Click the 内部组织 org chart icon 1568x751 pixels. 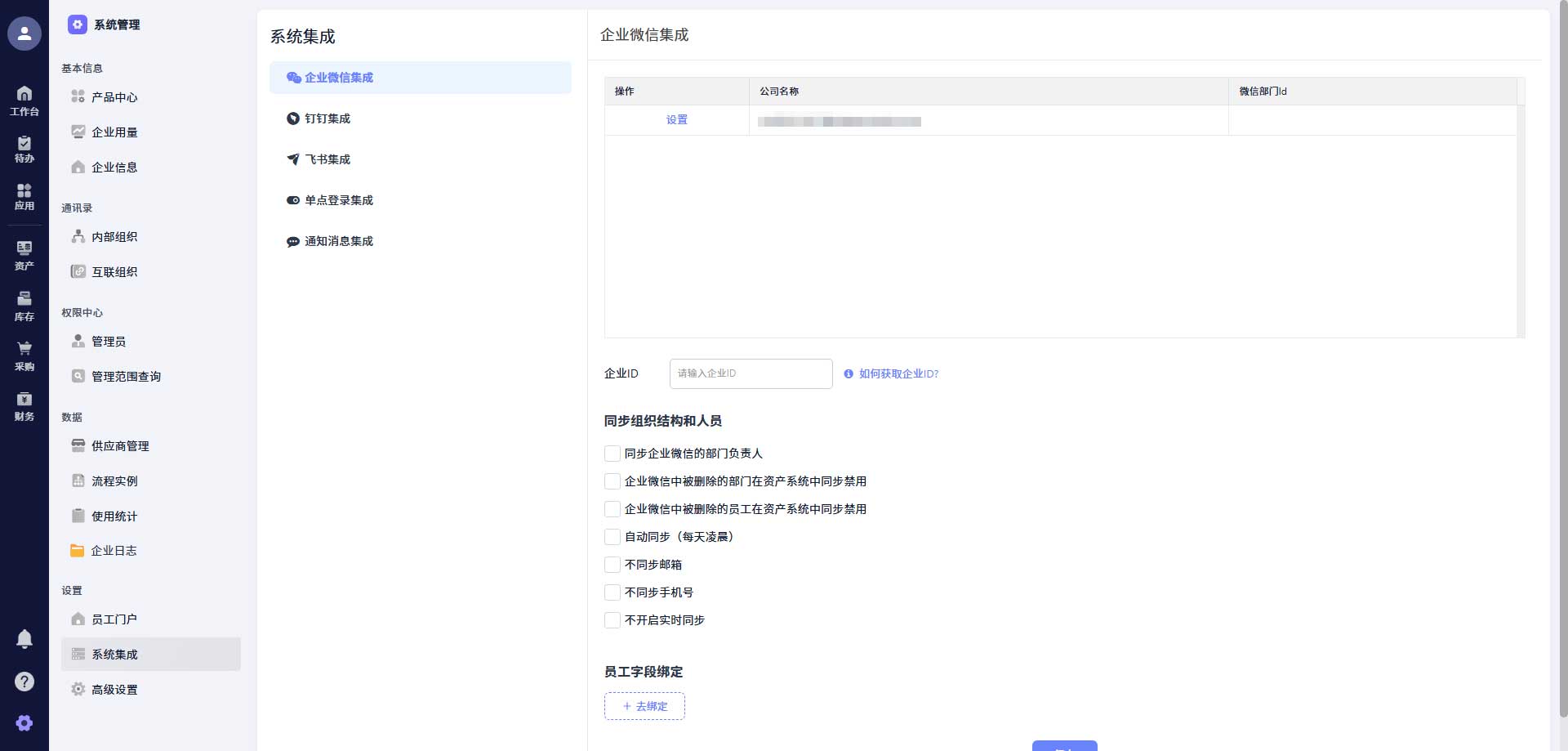click(78, 236)
